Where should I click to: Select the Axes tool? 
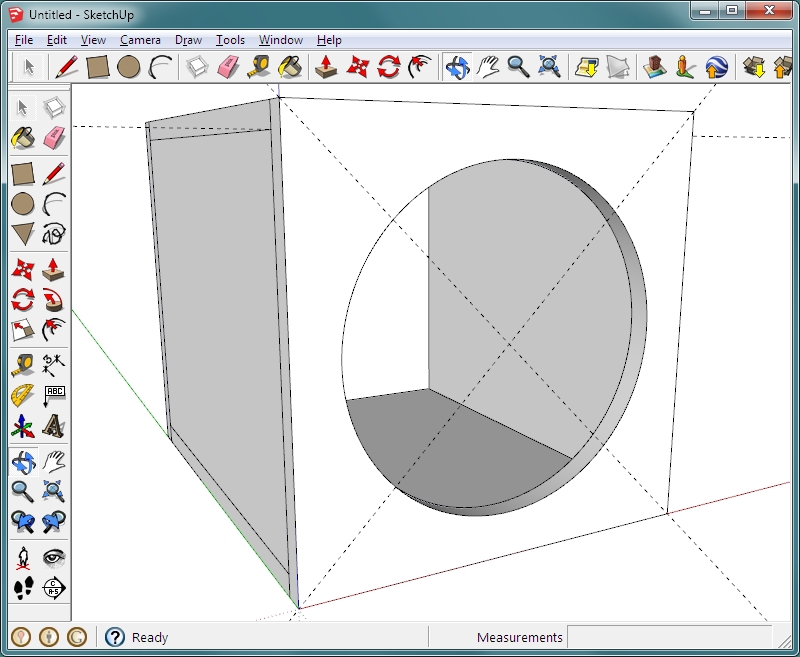(22, 426)
